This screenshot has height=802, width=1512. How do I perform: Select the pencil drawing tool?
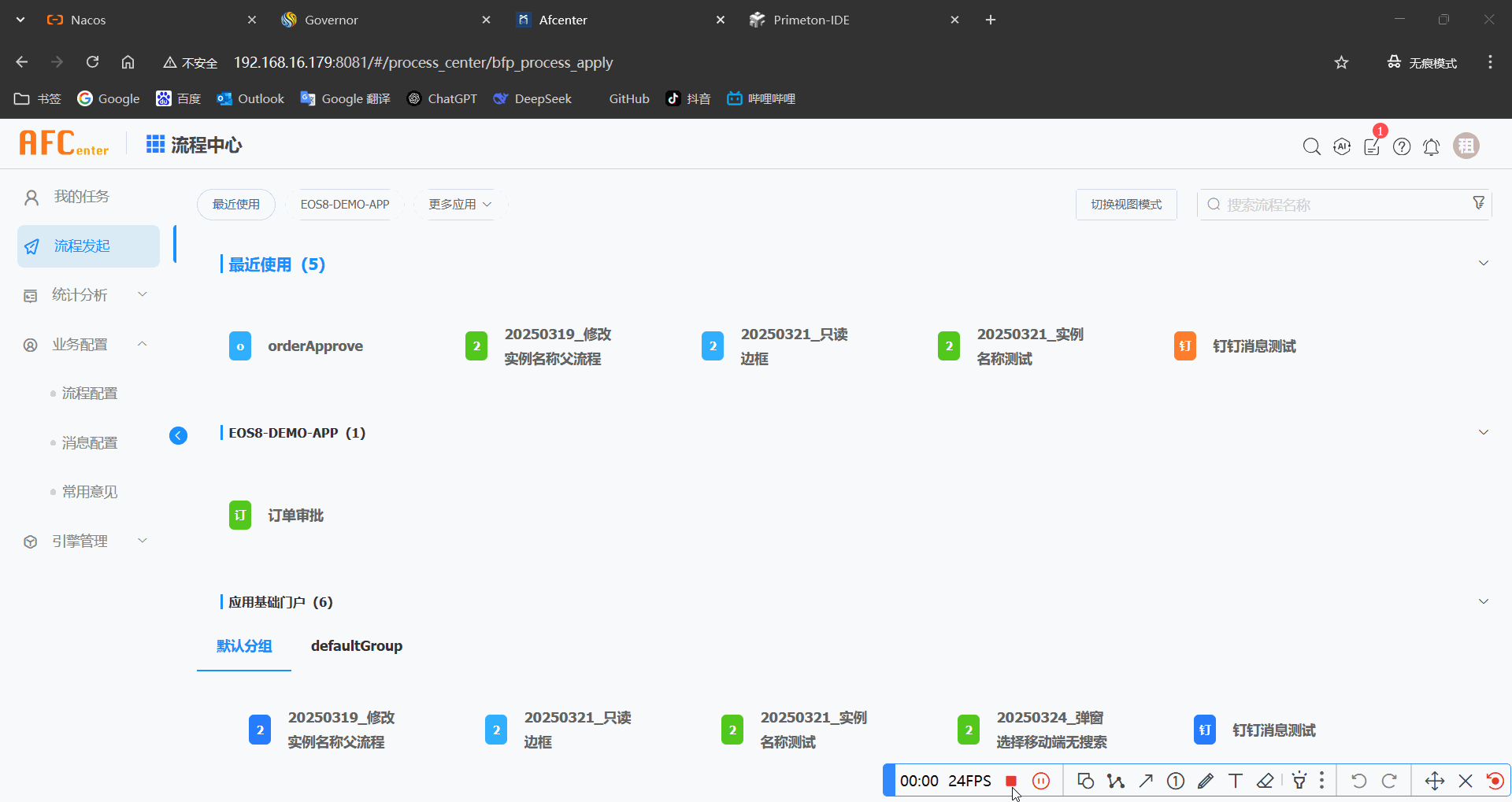click(1206, 781)
